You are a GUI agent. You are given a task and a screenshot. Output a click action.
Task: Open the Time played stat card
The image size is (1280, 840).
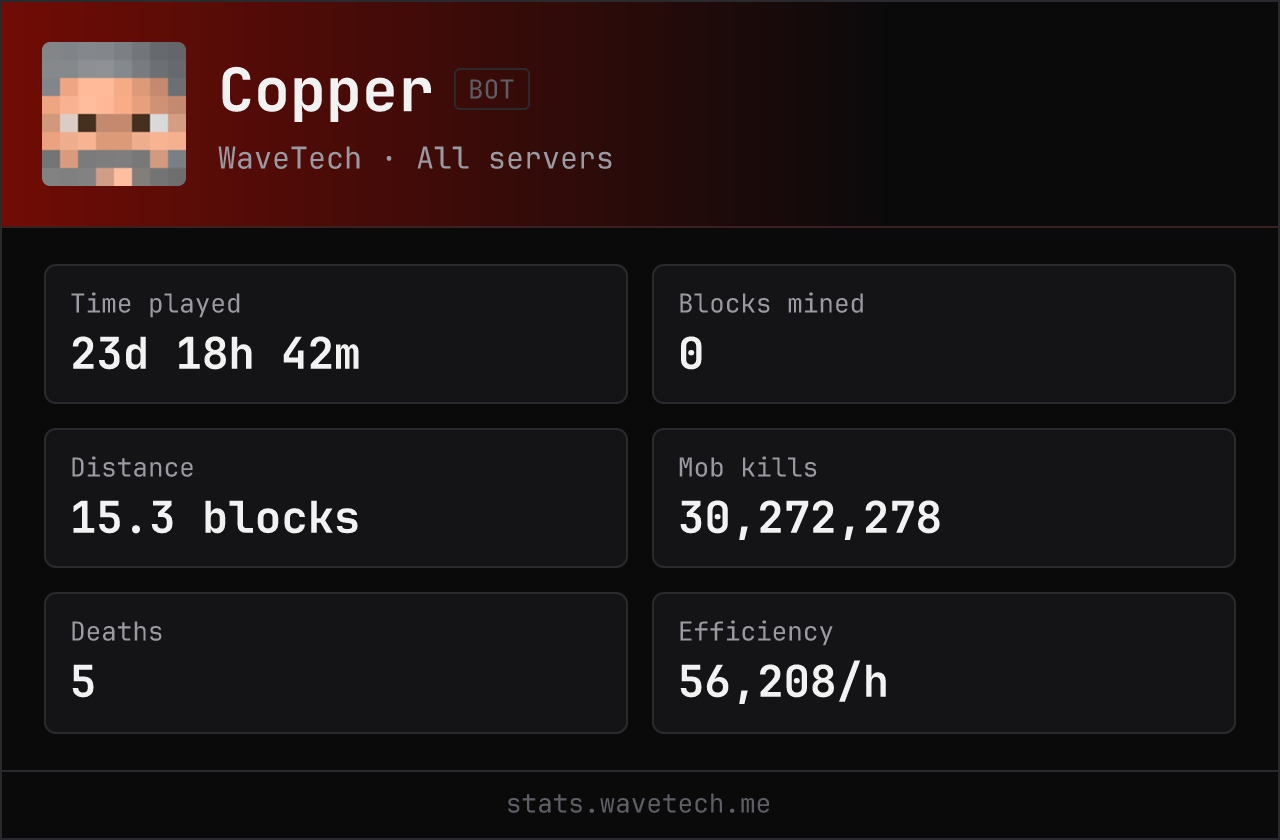click(x=336, y=334)
